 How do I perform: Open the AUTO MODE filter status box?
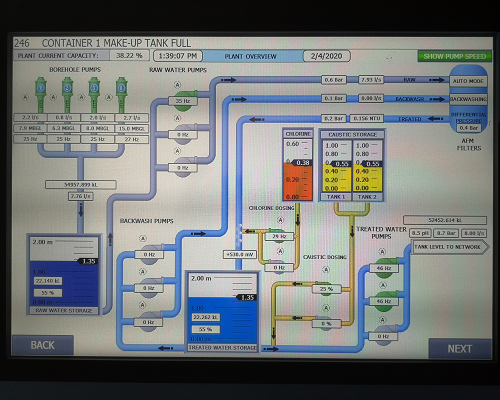(x=468, y=81)
